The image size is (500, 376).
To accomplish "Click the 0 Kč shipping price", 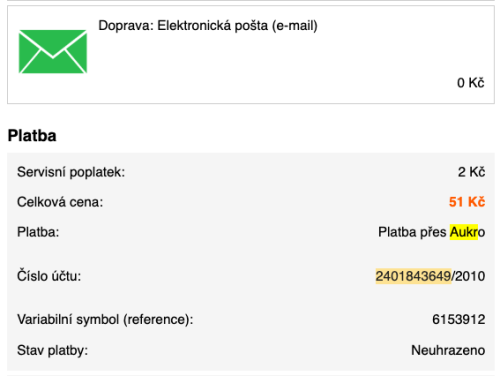I will pyautogui.click(x=470, y=83).
